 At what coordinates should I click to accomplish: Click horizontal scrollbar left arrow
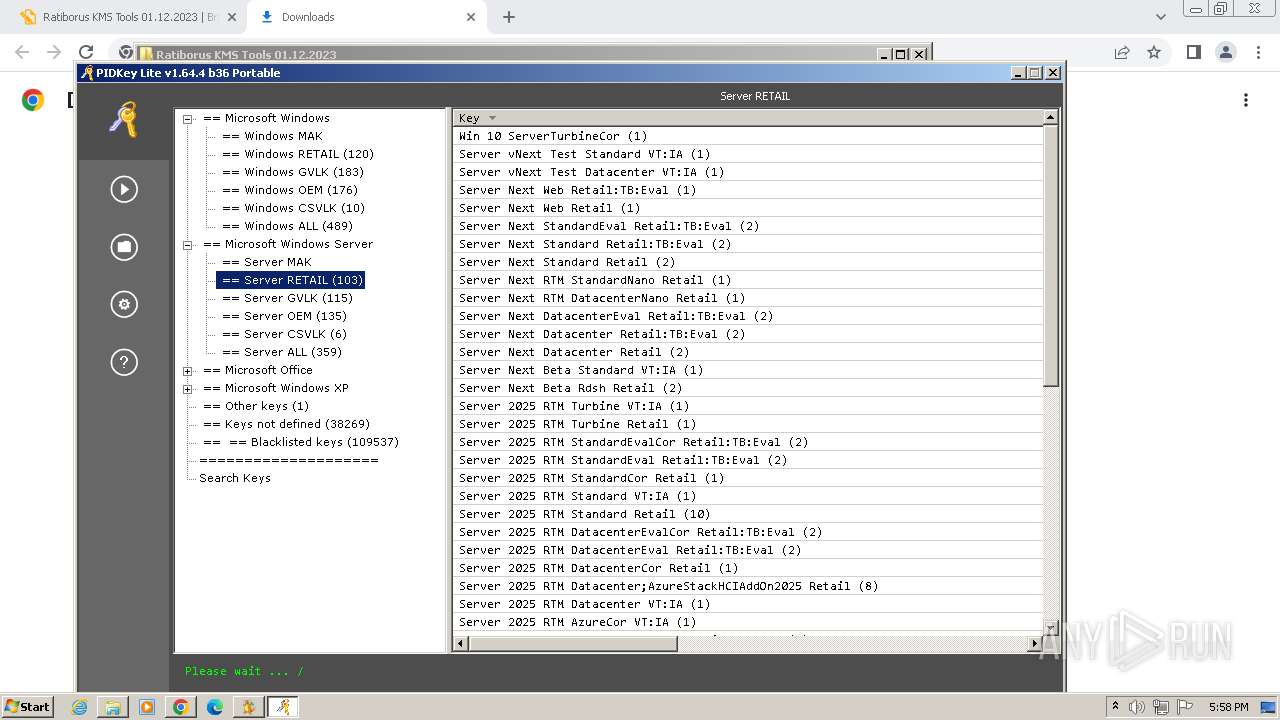(x=461, y=644)
